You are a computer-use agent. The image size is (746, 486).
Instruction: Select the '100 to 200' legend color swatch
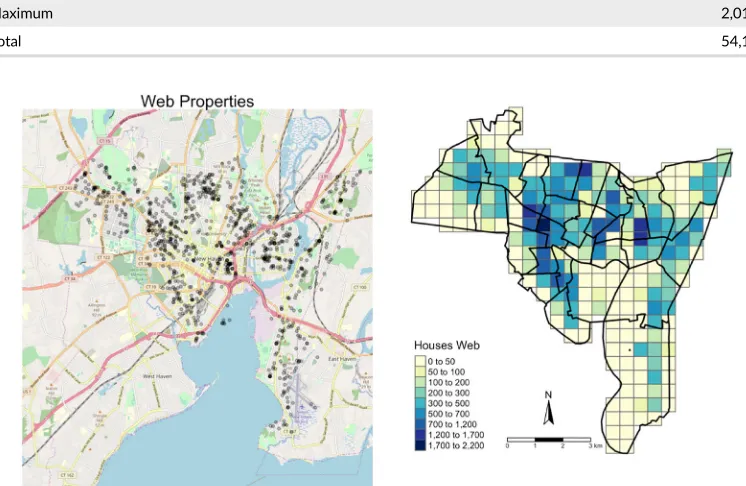pos(420,382)
